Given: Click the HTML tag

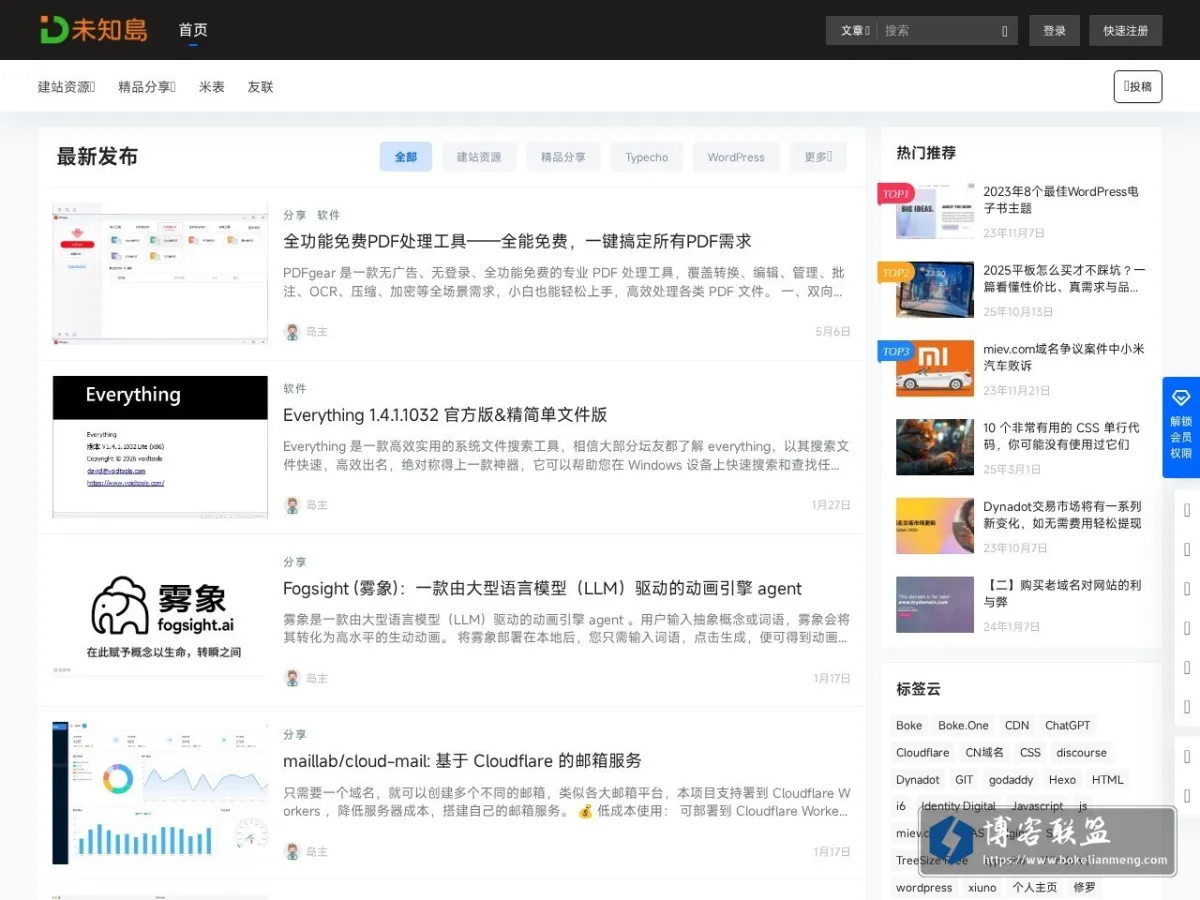Looking at the screenshot, I should pyautogui.click(x=1108, y=780).
